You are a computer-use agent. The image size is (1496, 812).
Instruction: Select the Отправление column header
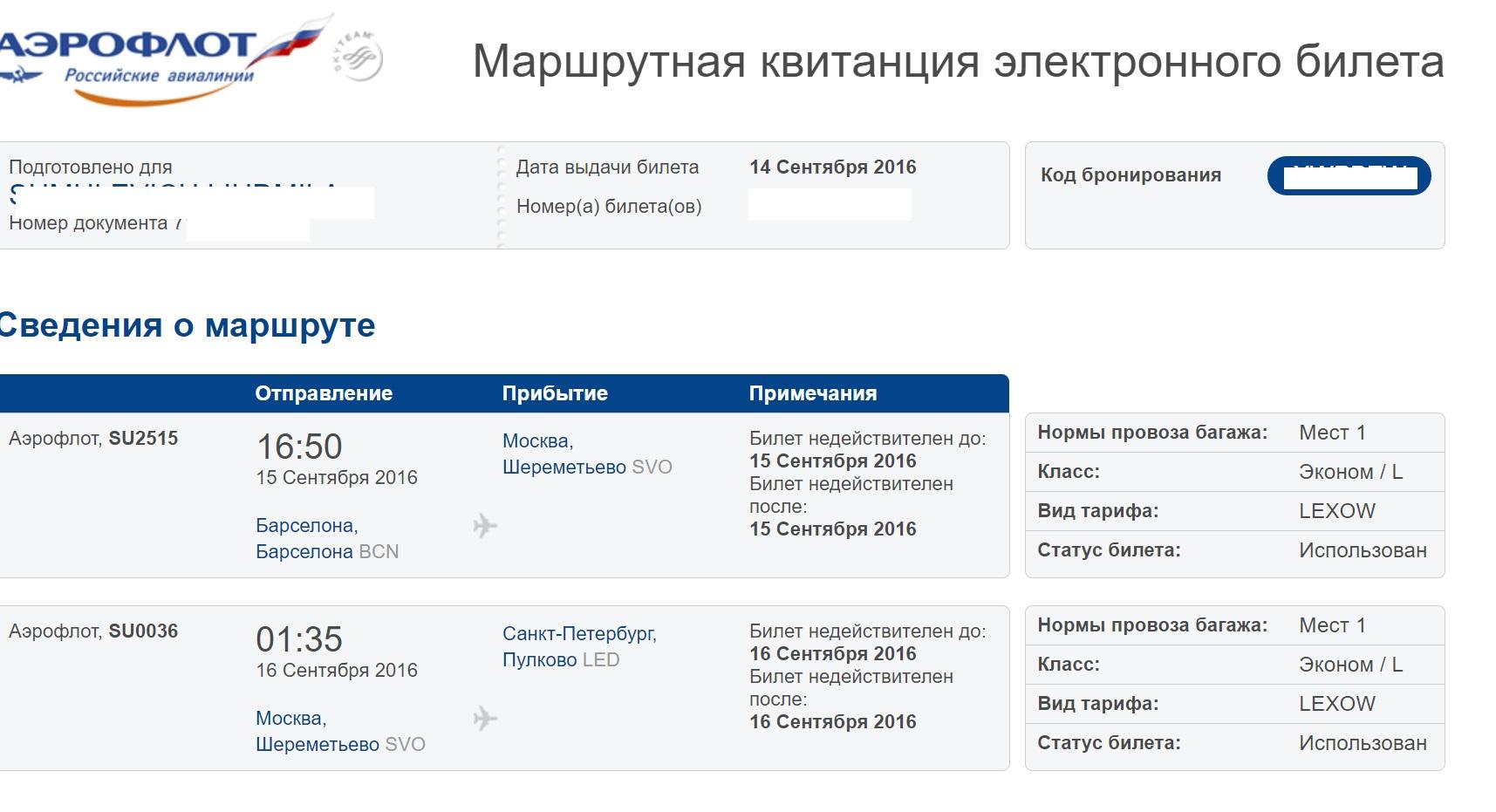[324, 393]
